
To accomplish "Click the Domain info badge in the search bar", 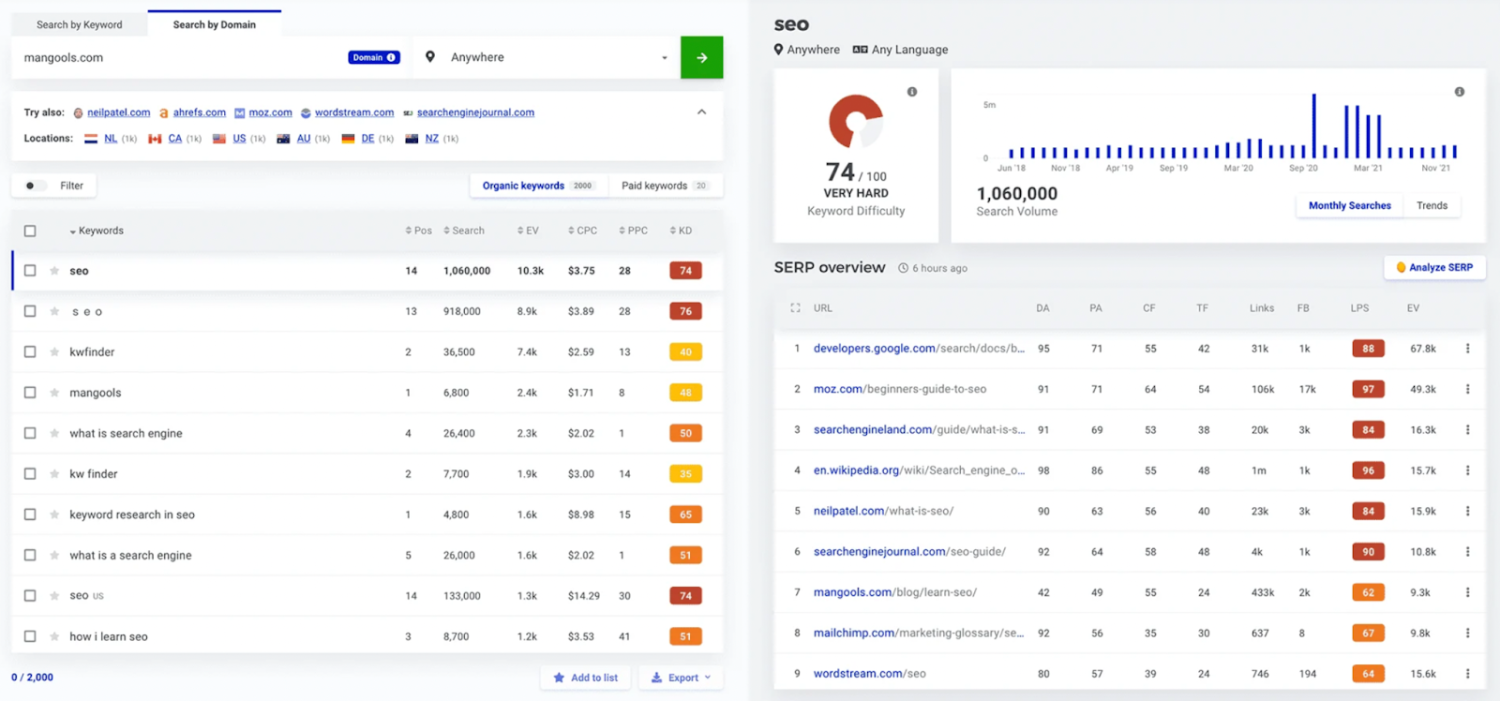I will point(374,57).
